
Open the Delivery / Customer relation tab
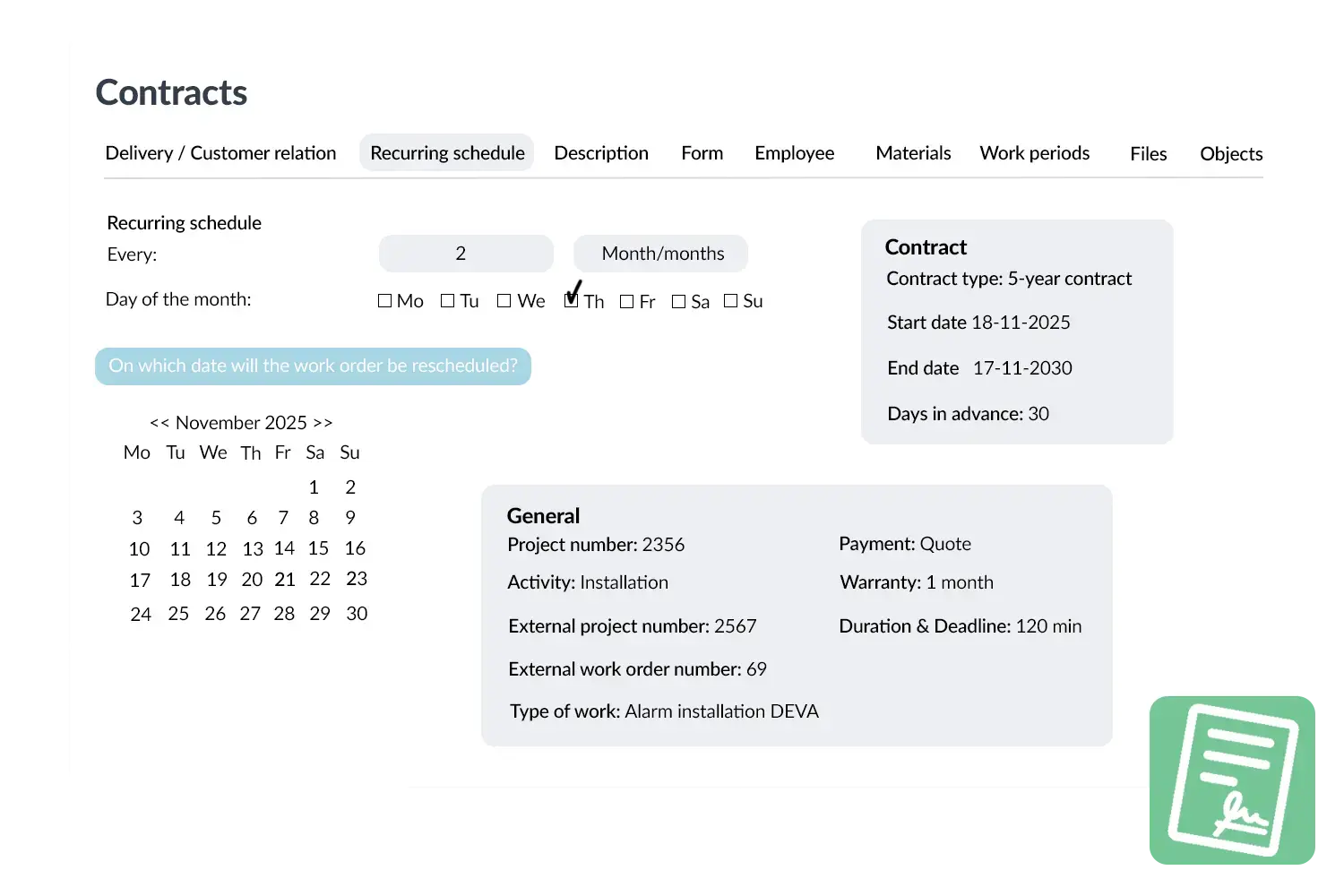pyautogui.click(x=220, y=153)
